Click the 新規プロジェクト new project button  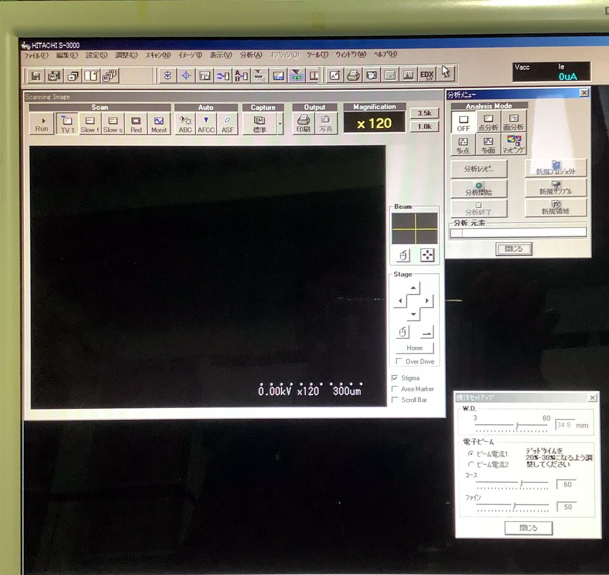click(556, 168)
